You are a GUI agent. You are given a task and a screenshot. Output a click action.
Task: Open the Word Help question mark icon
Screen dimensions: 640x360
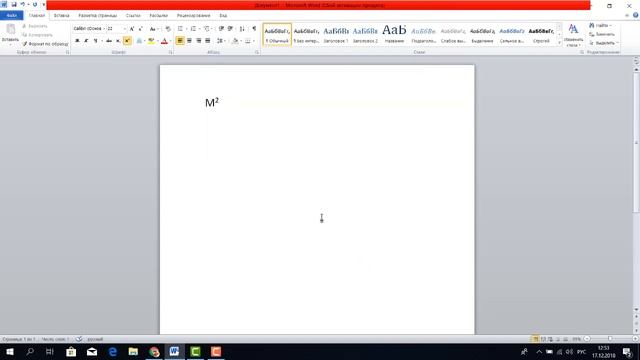coord(636,16)
